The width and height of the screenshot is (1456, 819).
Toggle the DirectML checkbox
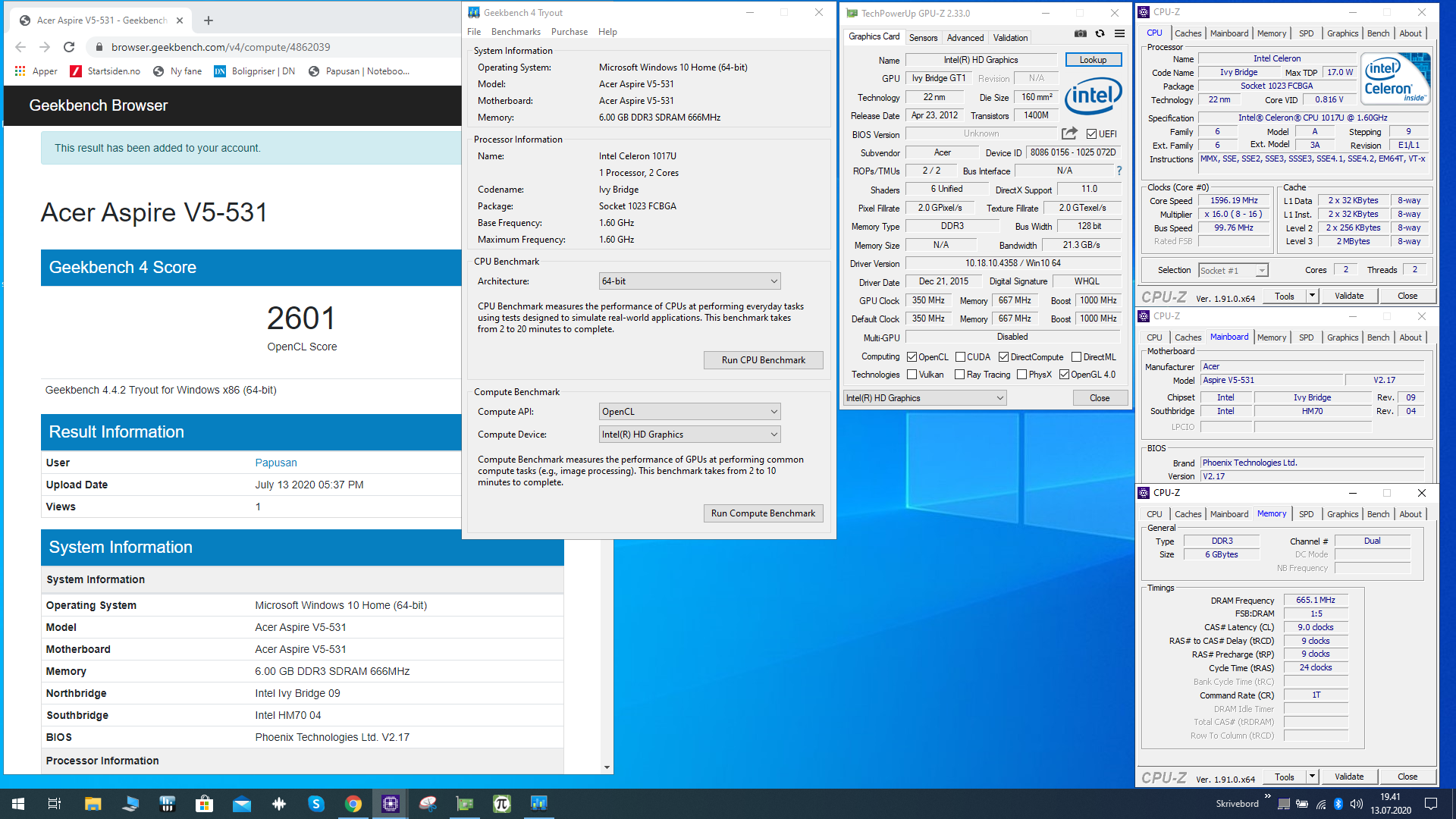[x=1076, y=356]
